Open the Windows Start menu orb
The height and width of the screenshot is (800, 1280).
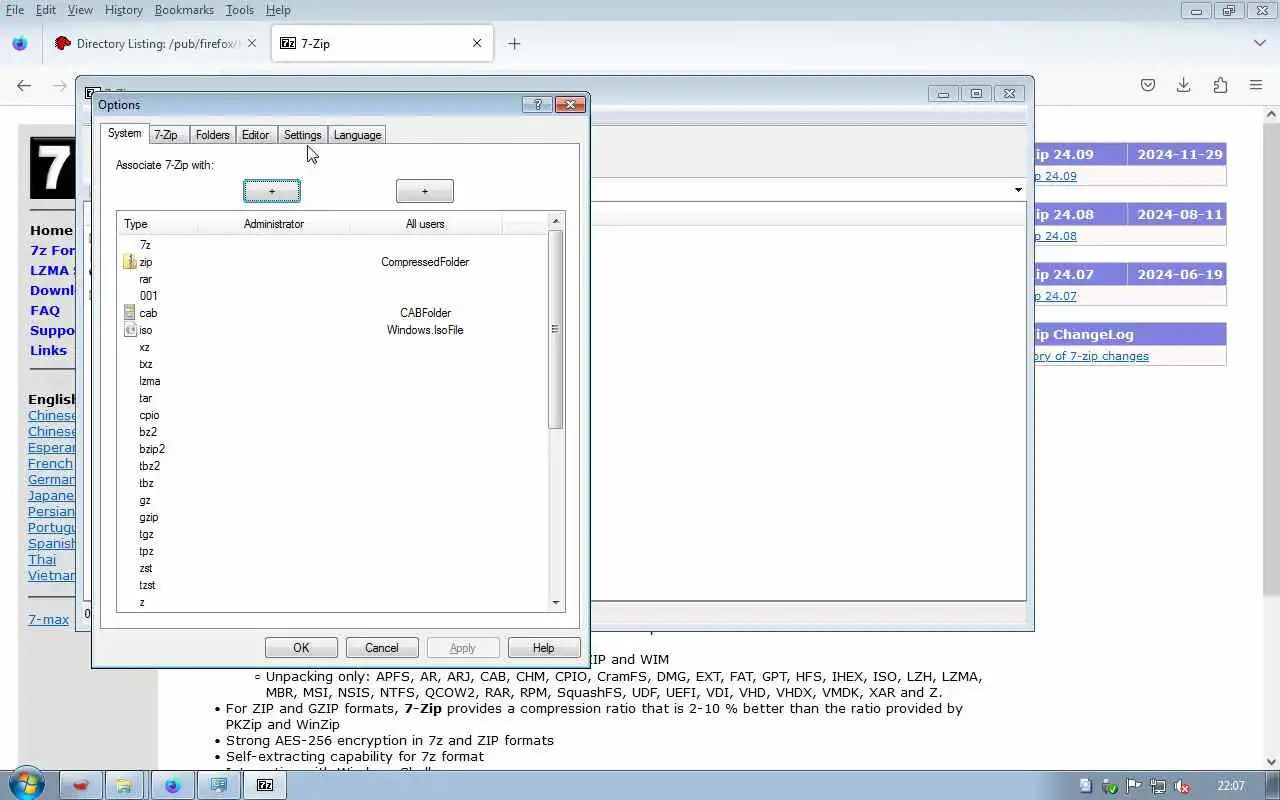click(x=25, y=785)
